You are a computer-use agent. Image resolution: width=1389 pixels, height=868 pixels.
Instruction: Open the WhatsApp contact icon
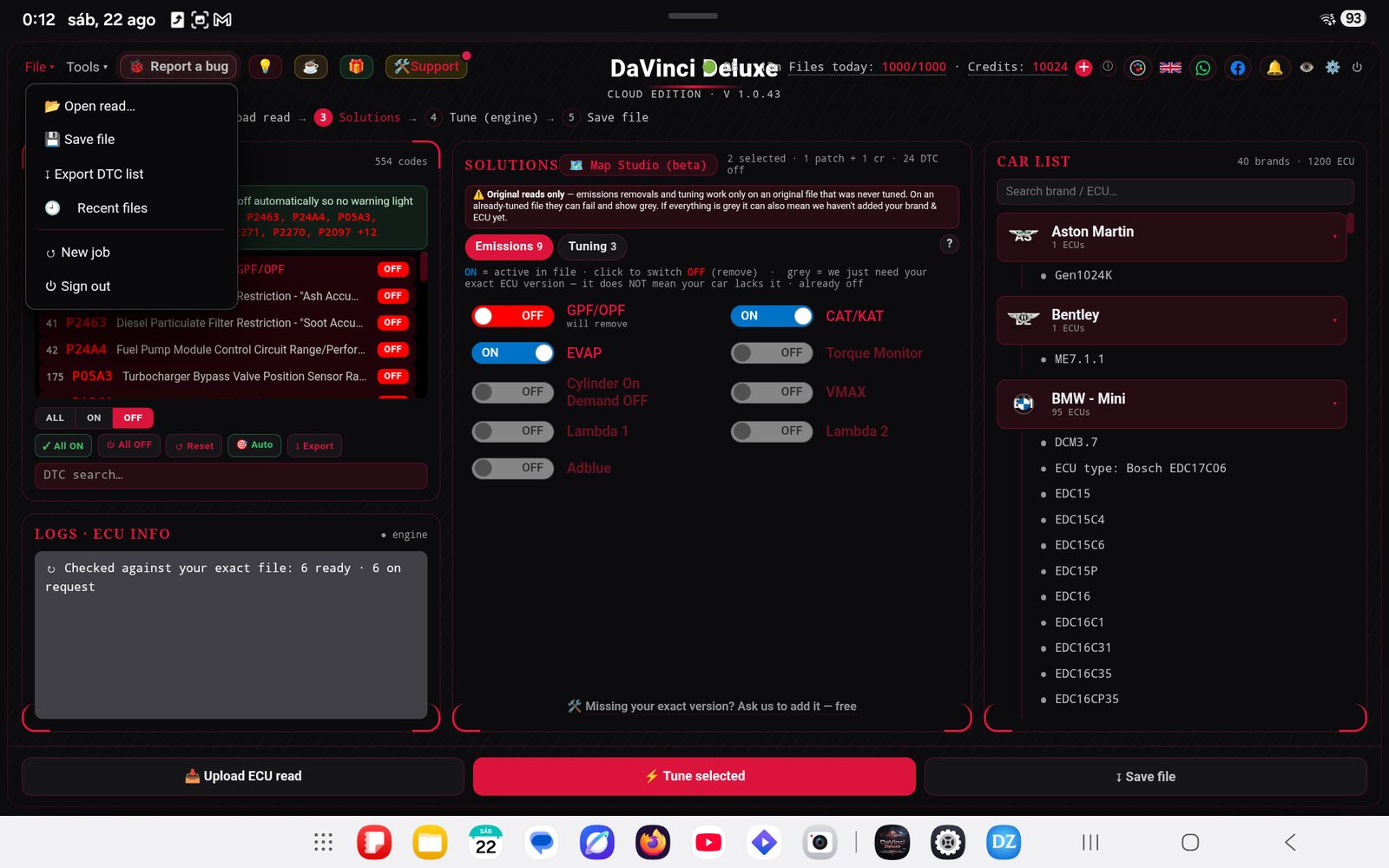pos(1203,68)
